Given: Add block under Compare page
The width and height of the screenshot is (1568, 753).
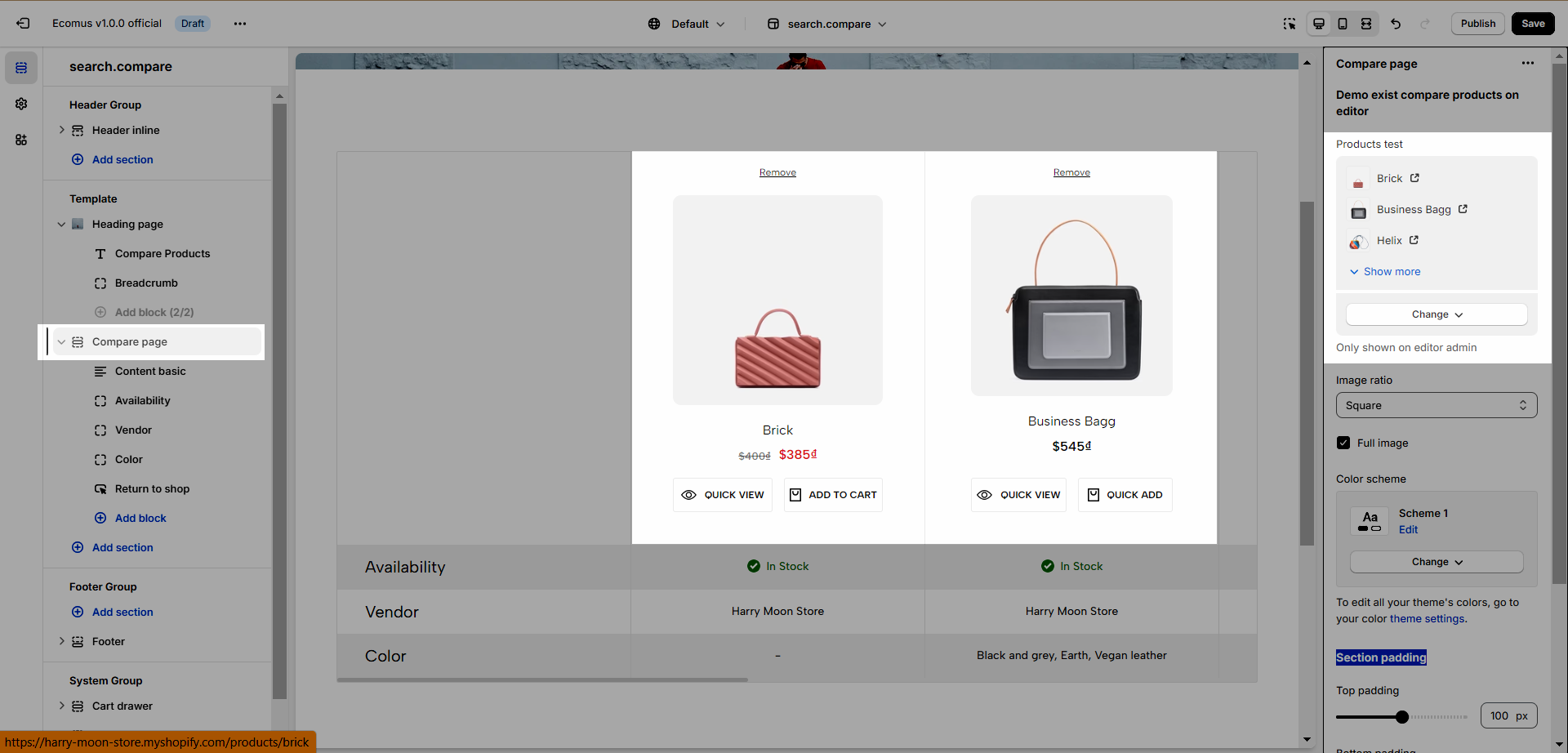Looking at the screenshot, I should coord(131,519).
